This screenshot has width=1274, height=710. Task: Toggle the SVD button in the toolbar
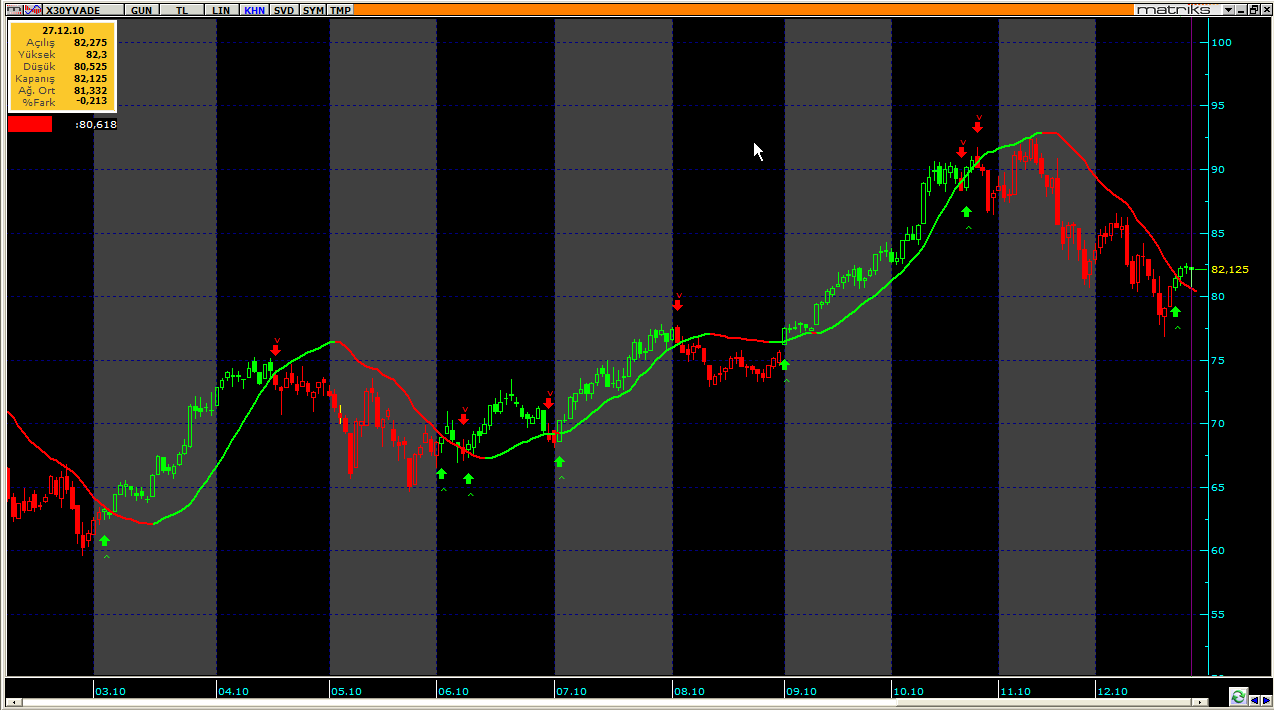tap(284, 9)
